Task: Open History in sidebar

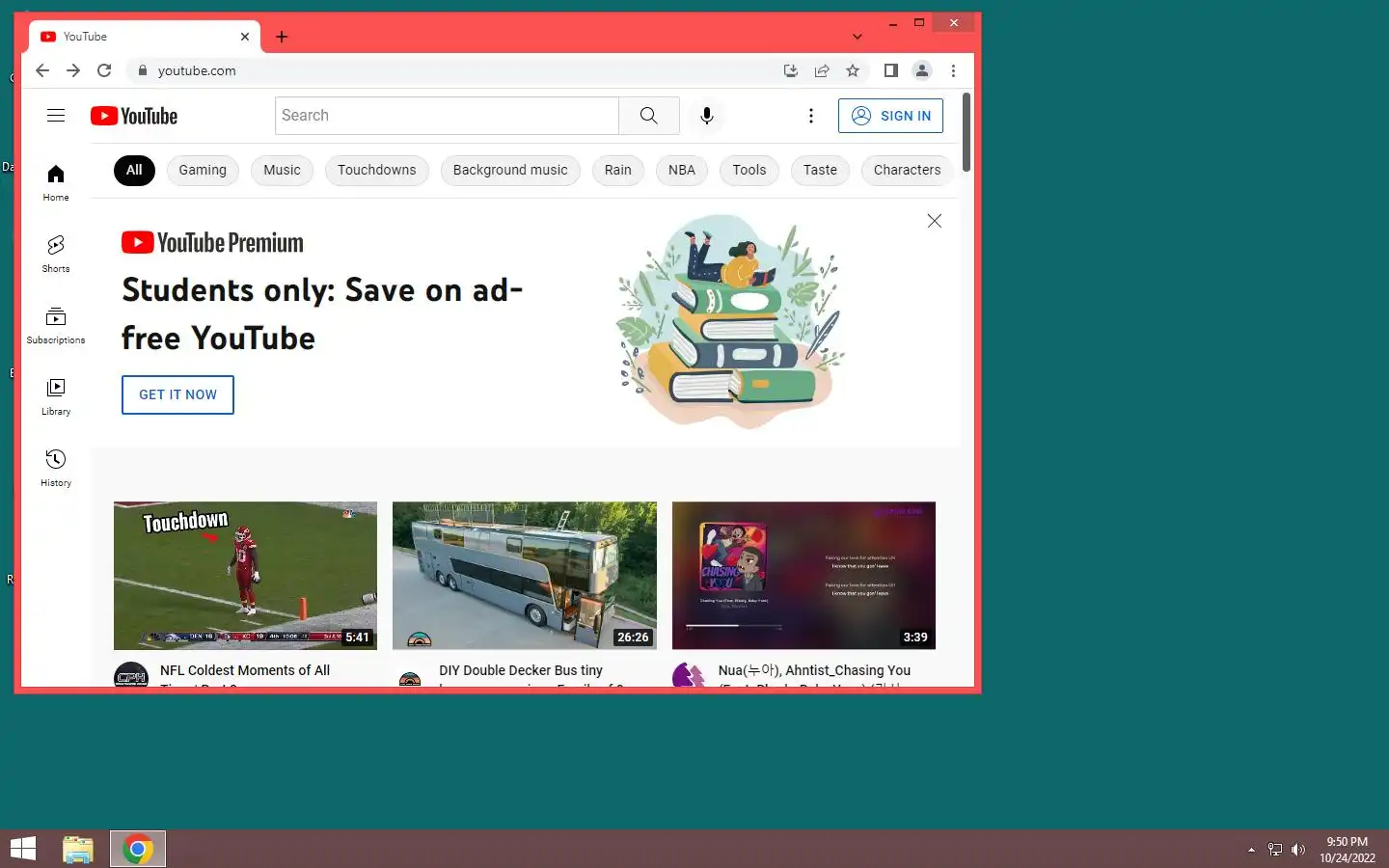Action: pyautogui.click(x=56, y=468)
